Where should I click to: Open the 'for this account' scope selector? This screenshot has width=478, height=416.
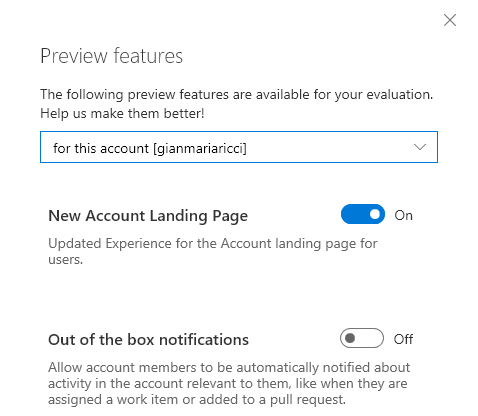pyautogui.click(x=239, y=147)
